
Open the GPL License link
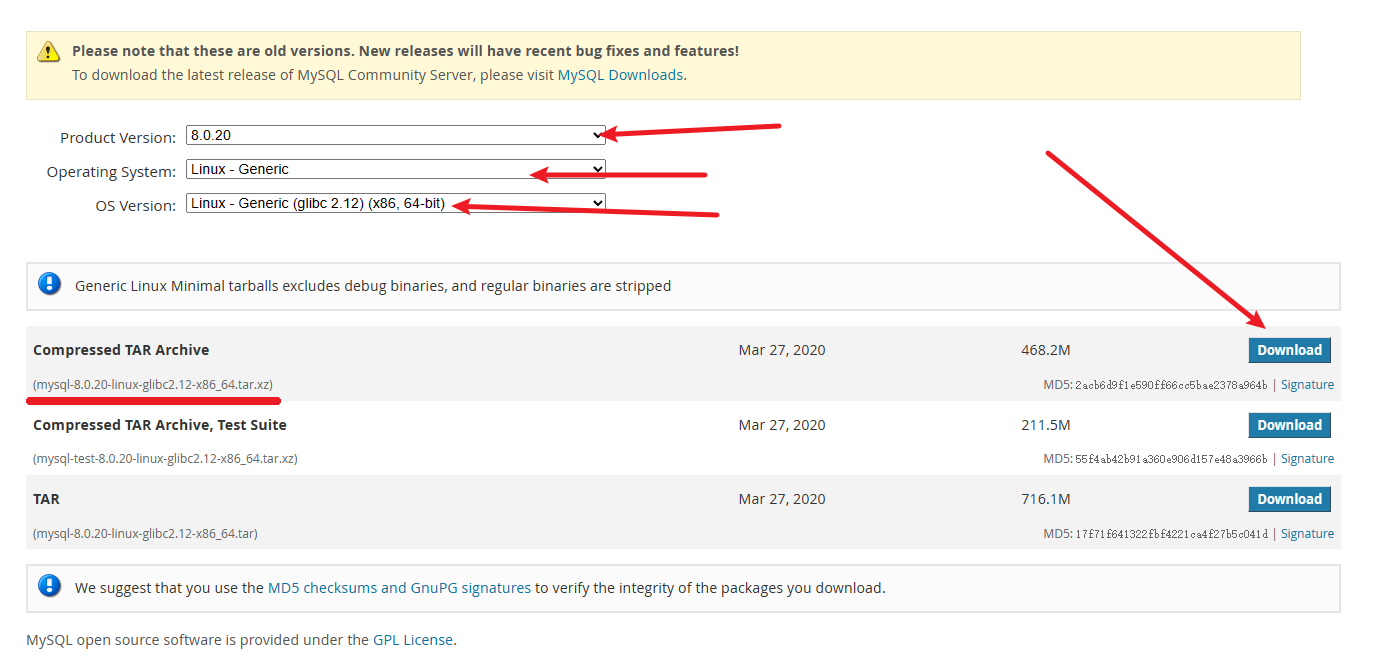click(413, 640)
